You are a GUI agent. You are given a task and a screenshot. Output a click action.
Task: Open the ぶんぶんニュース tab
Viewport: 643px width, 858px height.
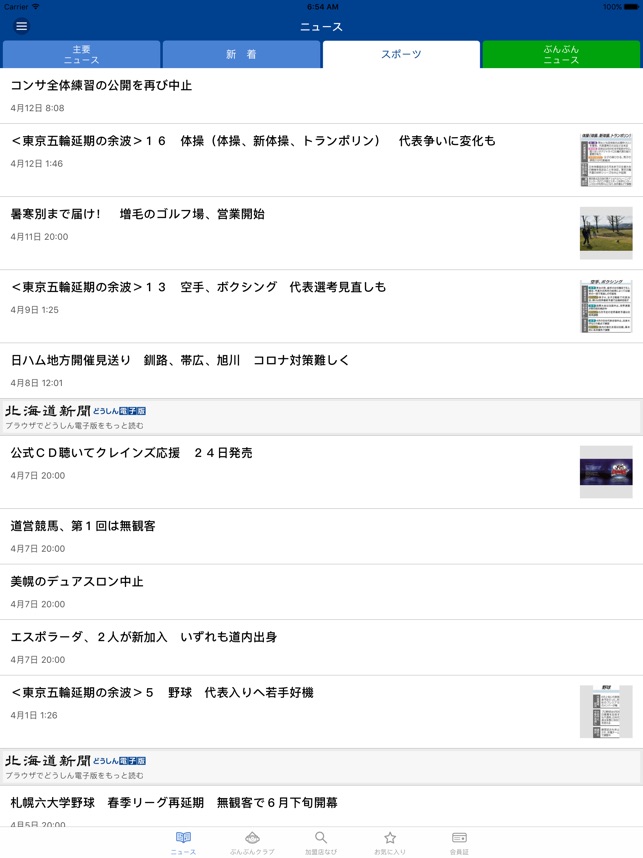coord(561,54)
